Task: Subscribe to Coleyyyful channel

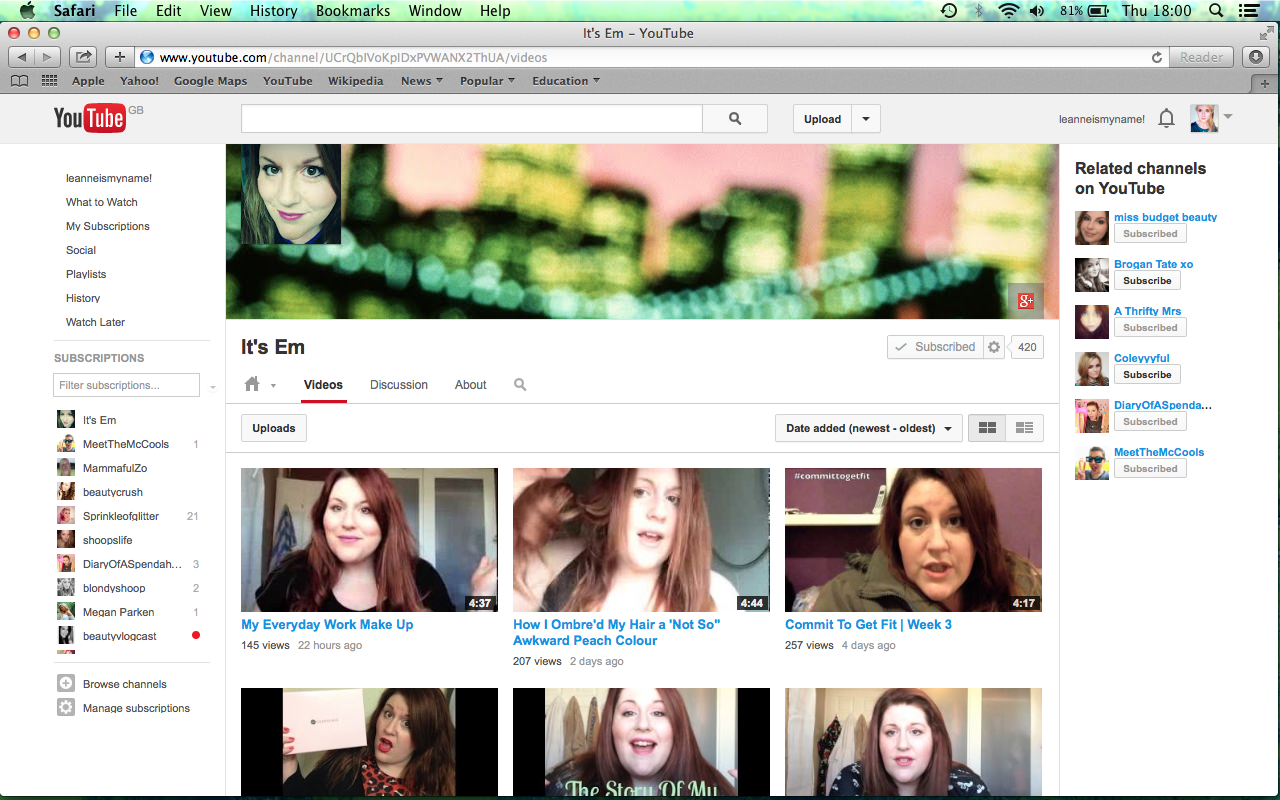Action: coord(1147,375)
